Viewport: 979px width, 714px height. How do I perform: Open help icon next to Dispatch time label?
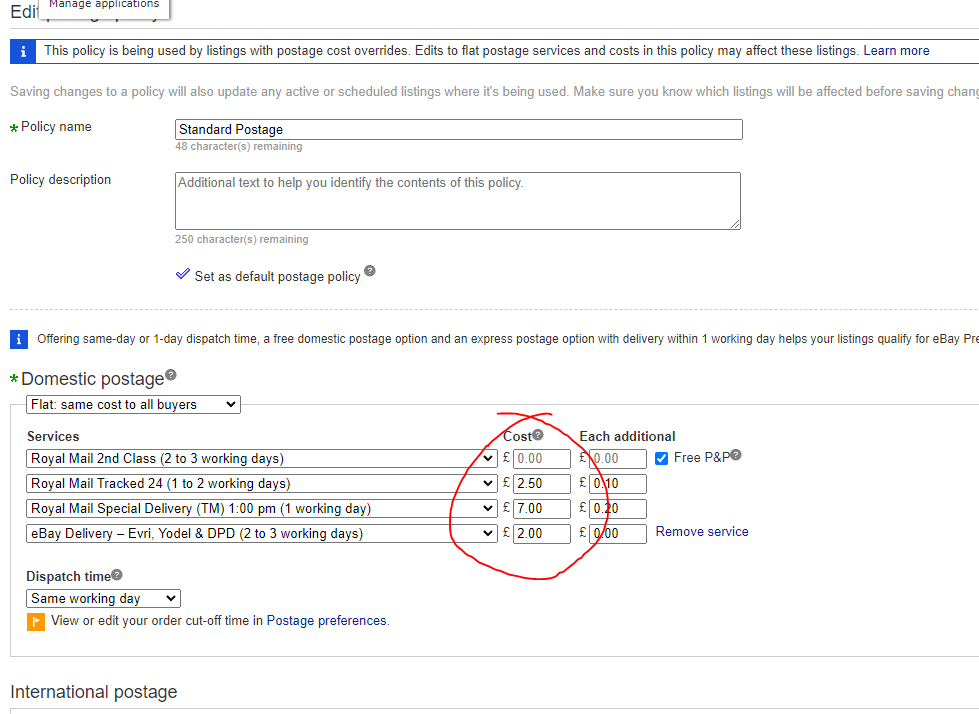point(117,575)
